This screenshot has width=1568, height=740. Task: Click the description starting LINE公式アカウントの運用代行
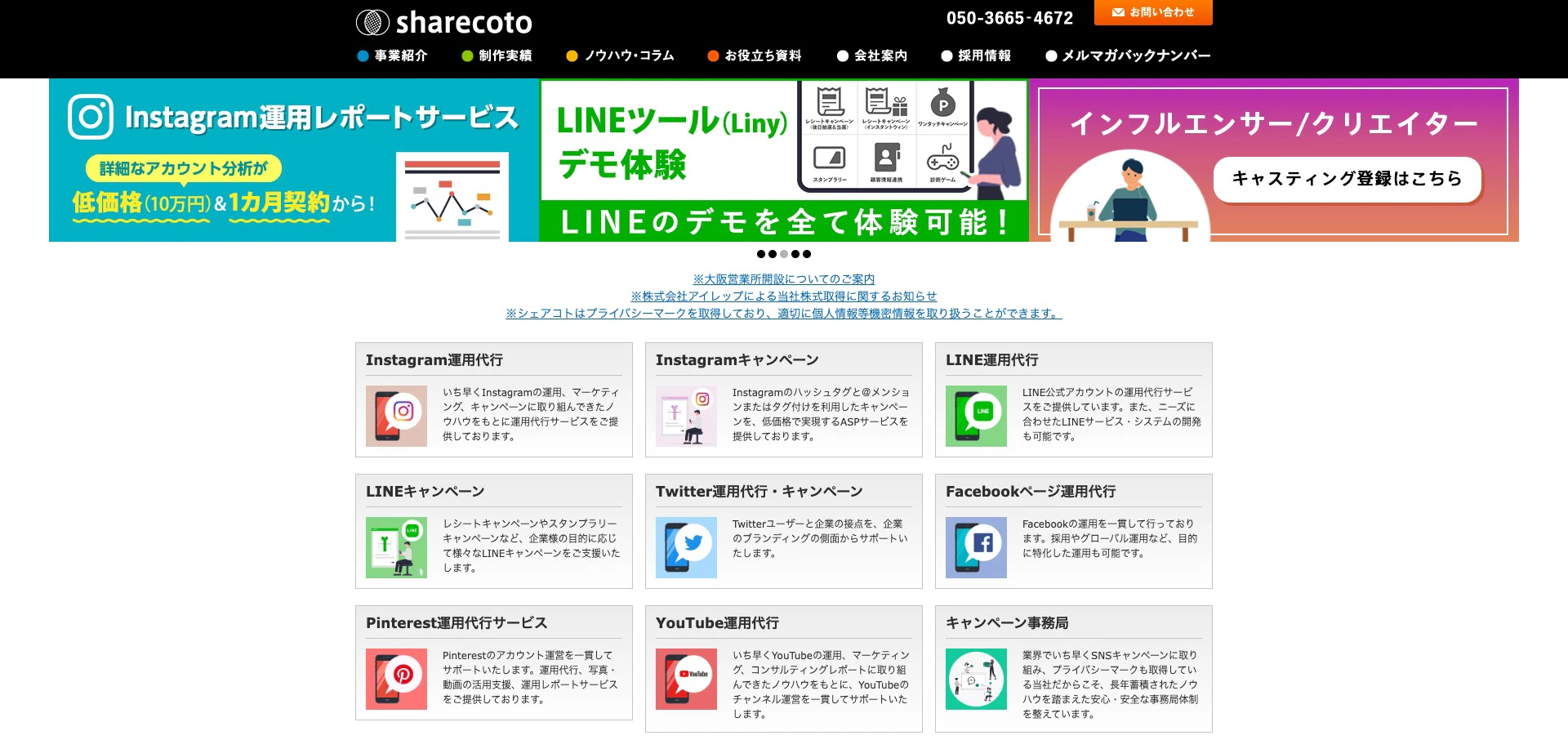click(x=1111, y=414)
